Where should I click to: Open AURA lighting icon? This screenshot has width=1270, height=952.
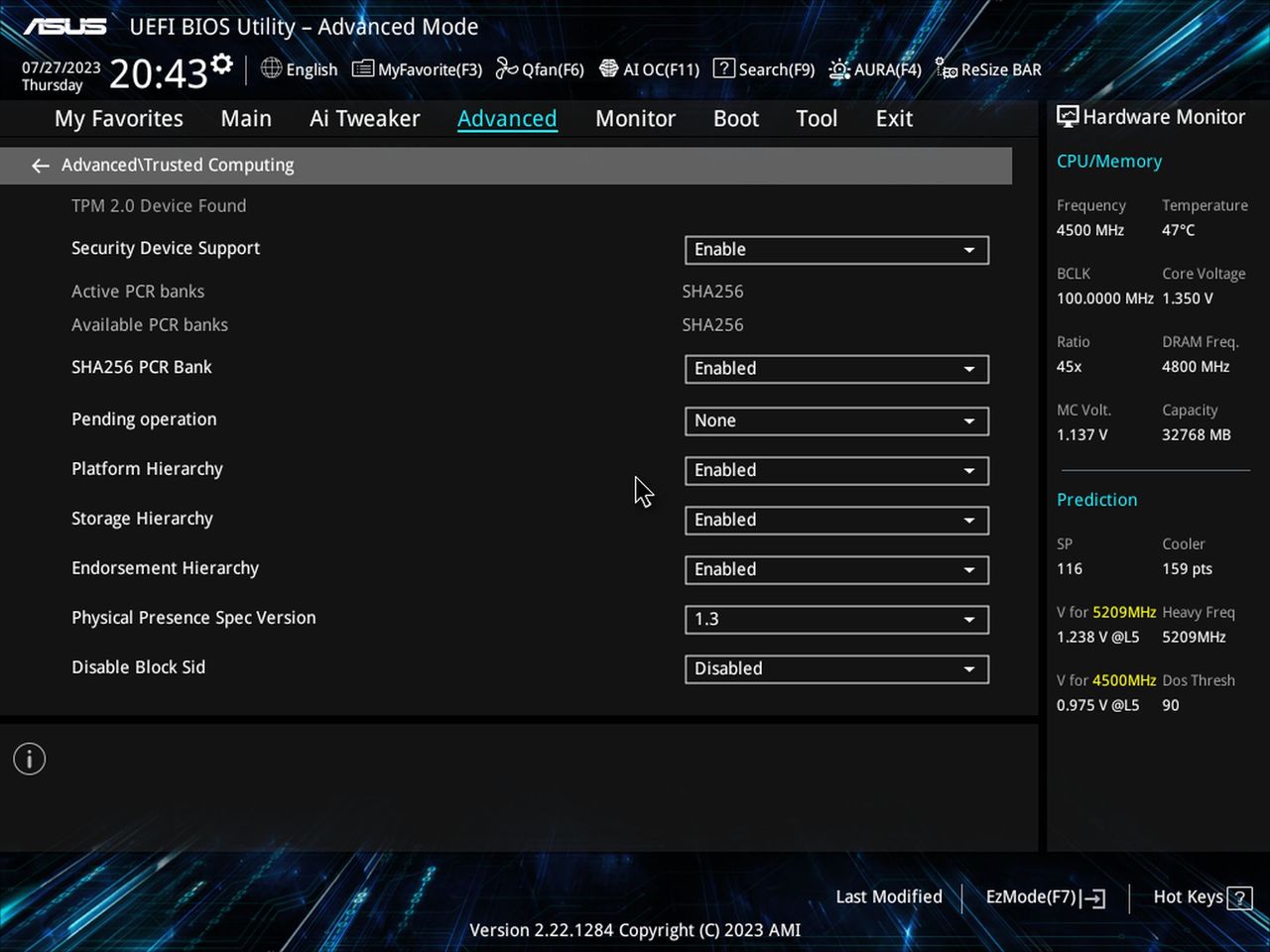pyautogui.click(x=839, y=68)
